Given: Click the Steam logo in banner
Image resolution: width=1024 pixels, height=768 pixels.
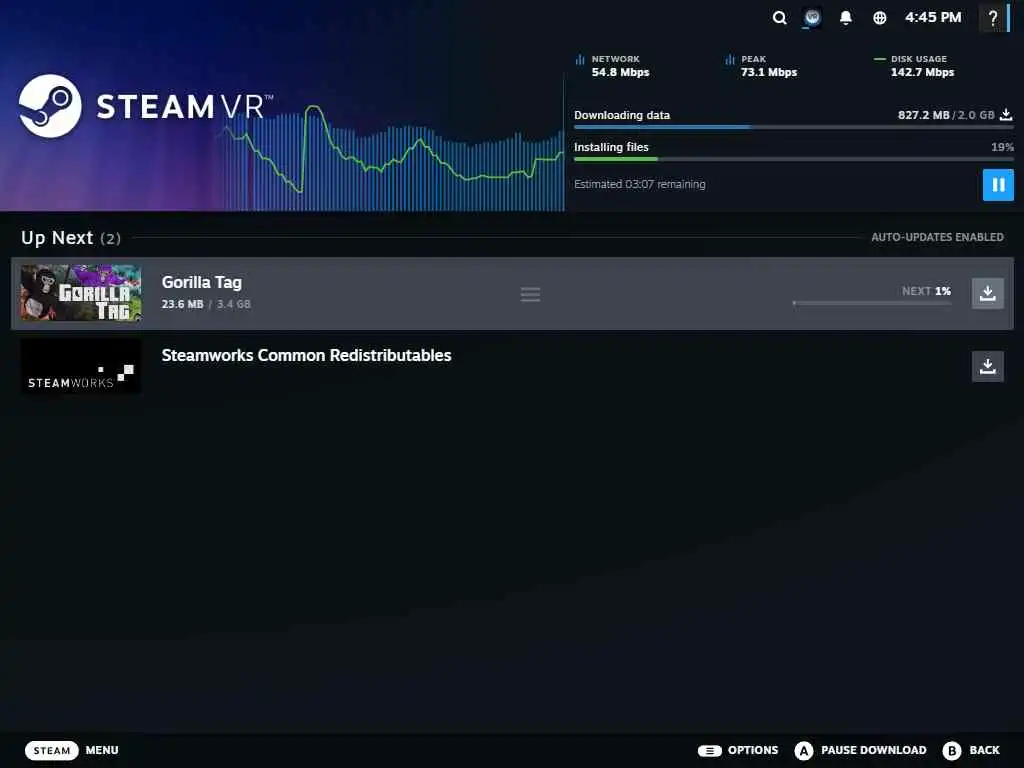Looking at the screenshot, I should [x=50, y=106].
